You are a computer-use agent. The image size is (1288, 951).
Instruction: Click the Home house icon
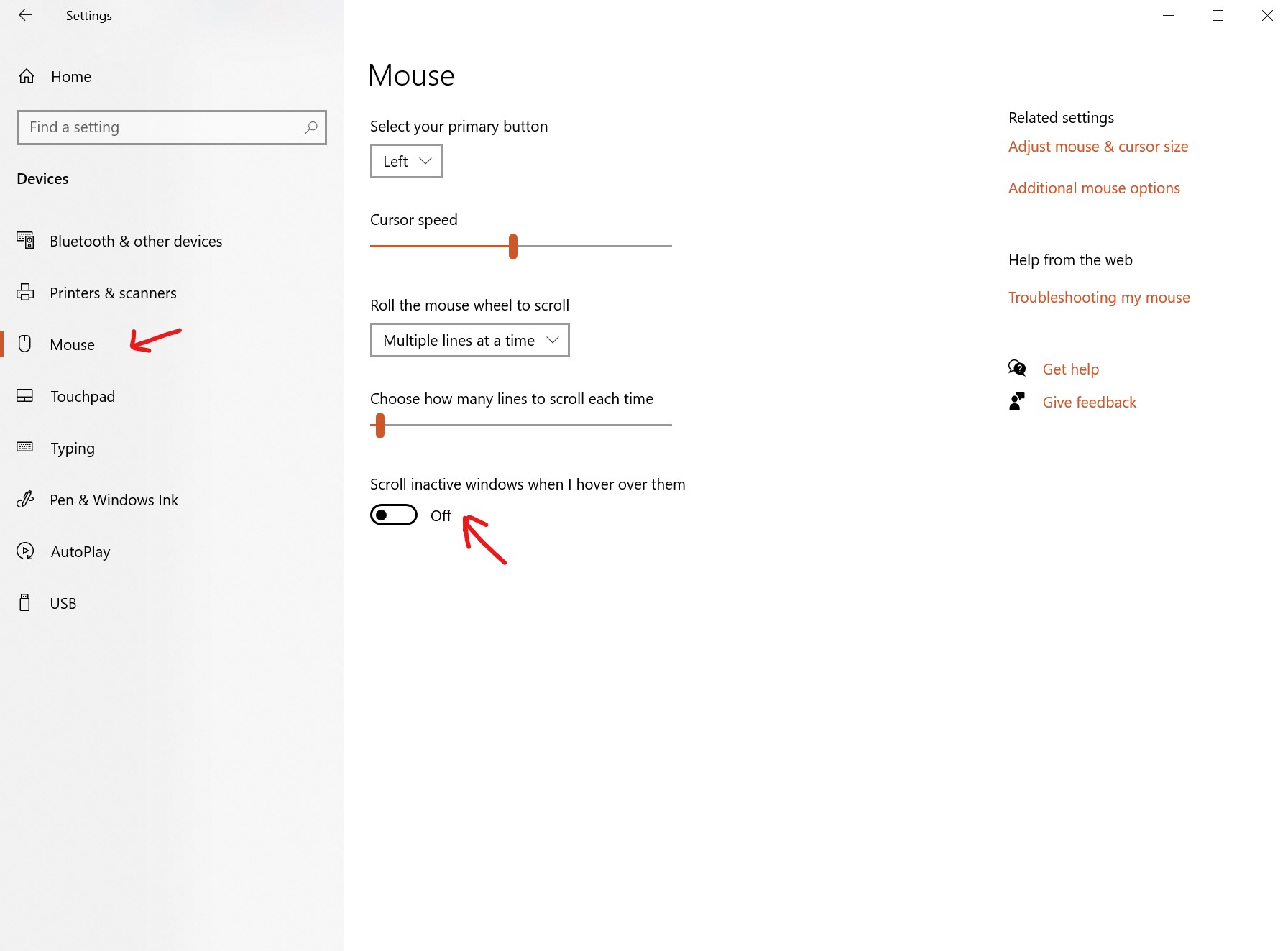27,76
